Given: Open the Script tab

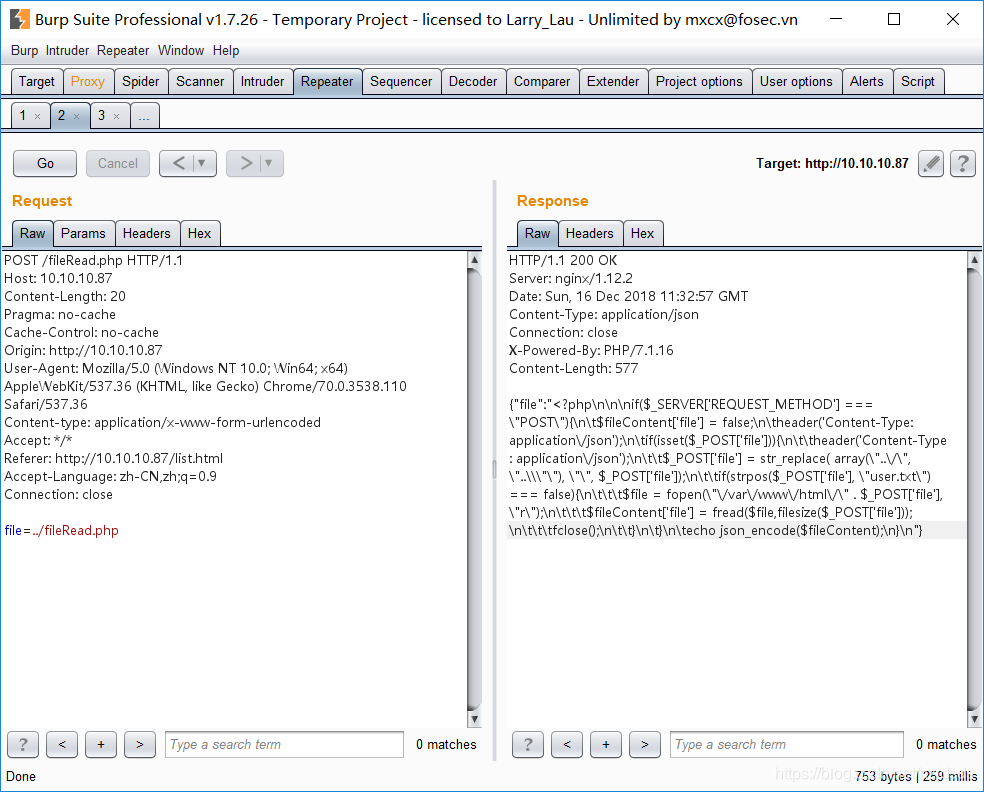Looking at the screenshot, I should click(918, 82).
